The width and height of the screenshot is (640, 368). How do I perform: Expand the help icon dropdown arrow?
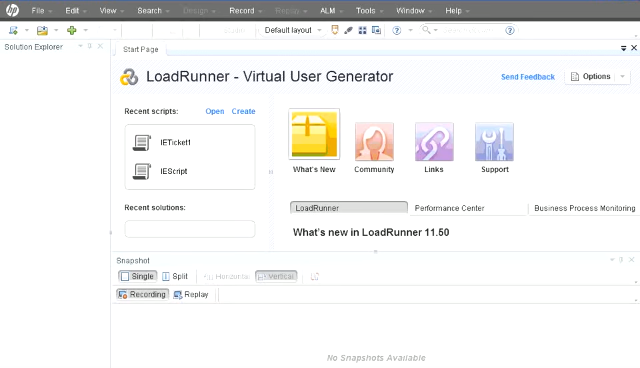[411, 30]
